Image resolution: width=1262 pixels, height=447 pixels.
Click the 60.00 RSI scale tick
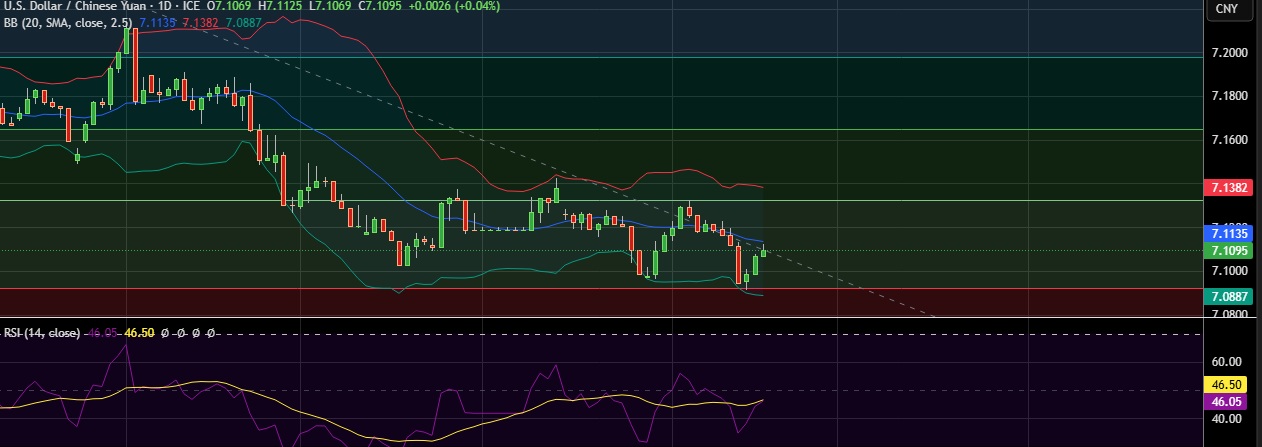[x=1226, y=362]
